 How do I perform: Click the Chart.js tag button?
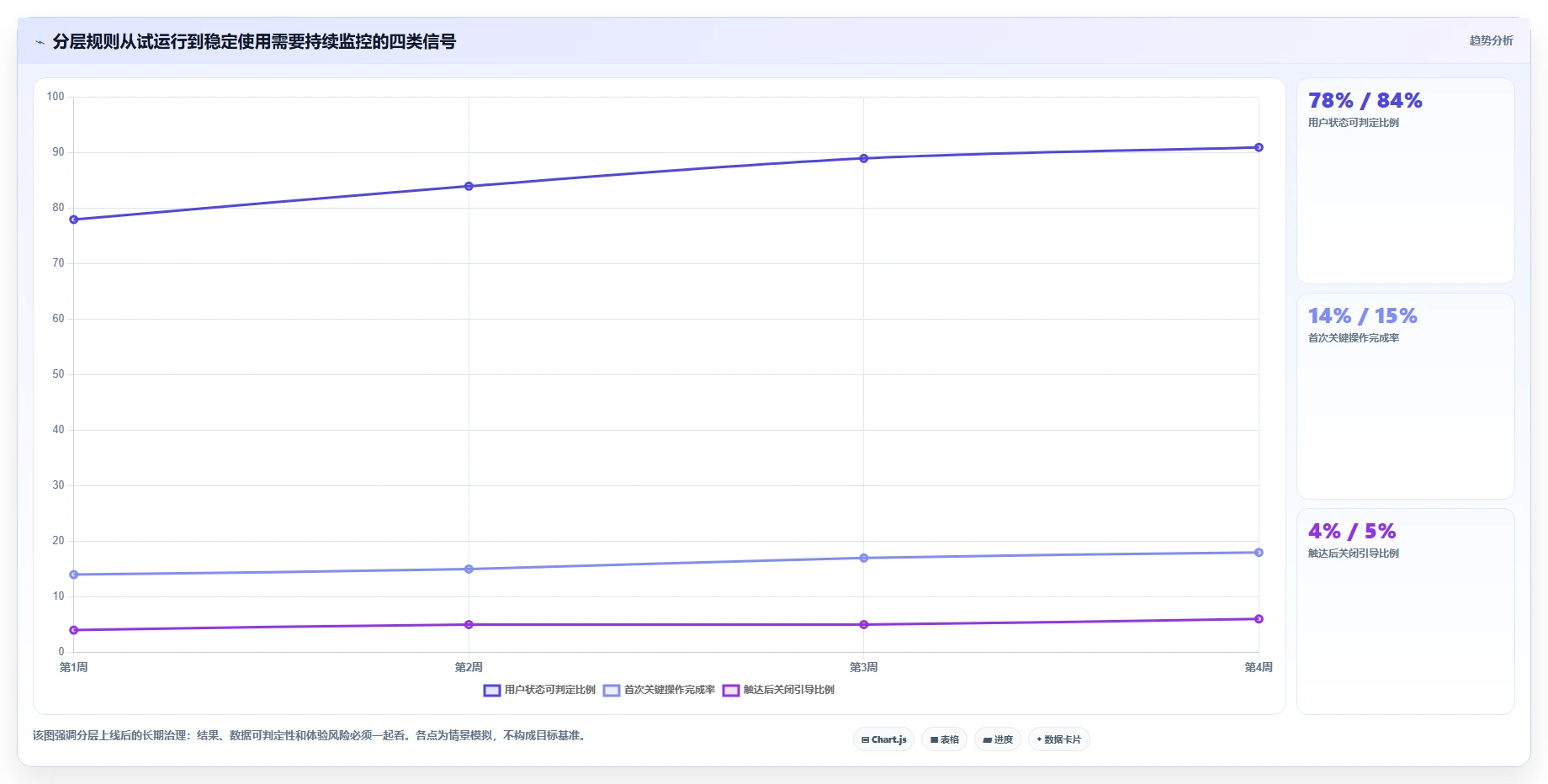coord(883,739)
